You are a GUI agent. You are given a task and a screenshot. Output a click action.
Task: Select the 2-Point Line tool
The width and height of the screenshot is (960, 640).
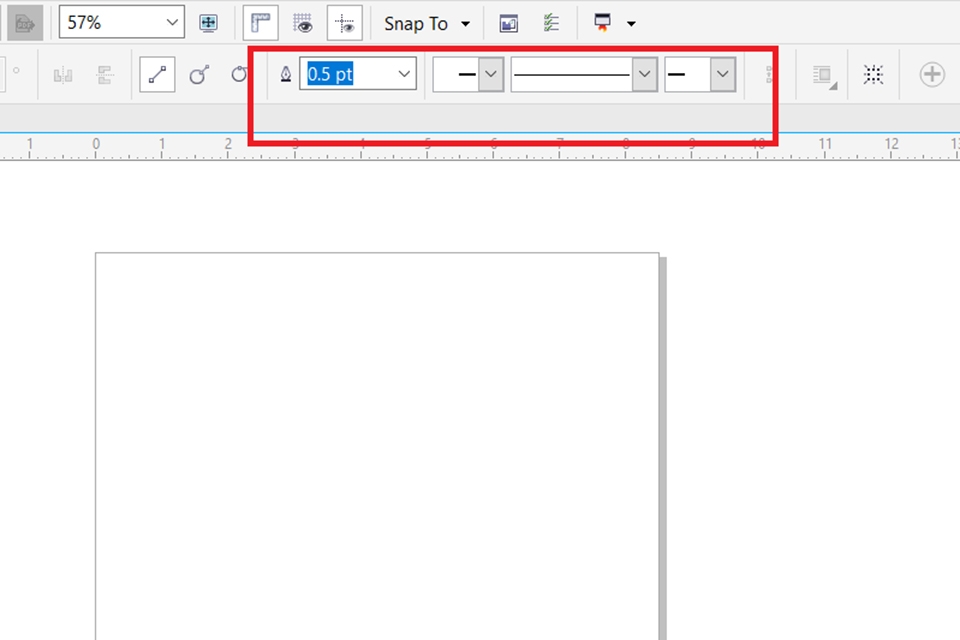coord(157,74)
